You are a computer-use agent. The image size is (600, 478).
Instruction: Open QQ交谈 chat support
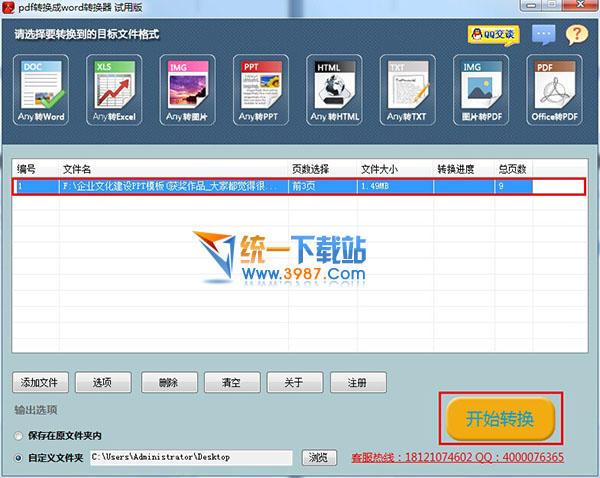point(492,35)
